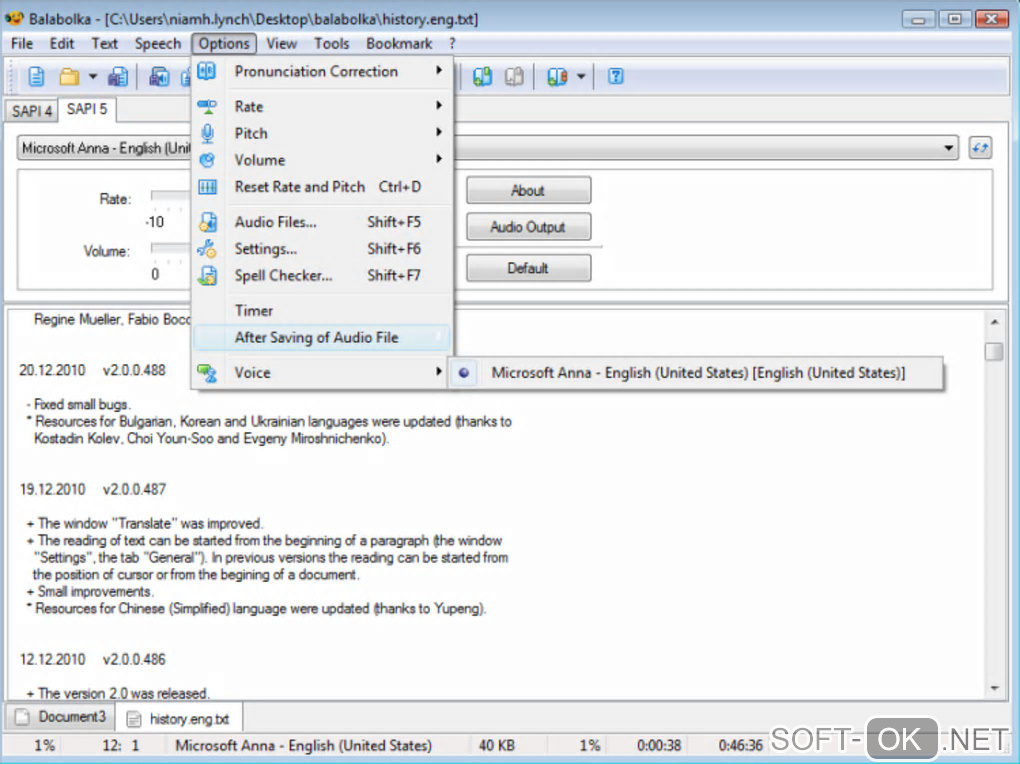Click the text scrollbar up arrow
The image size is (1020, 764).
click(994, 322)
